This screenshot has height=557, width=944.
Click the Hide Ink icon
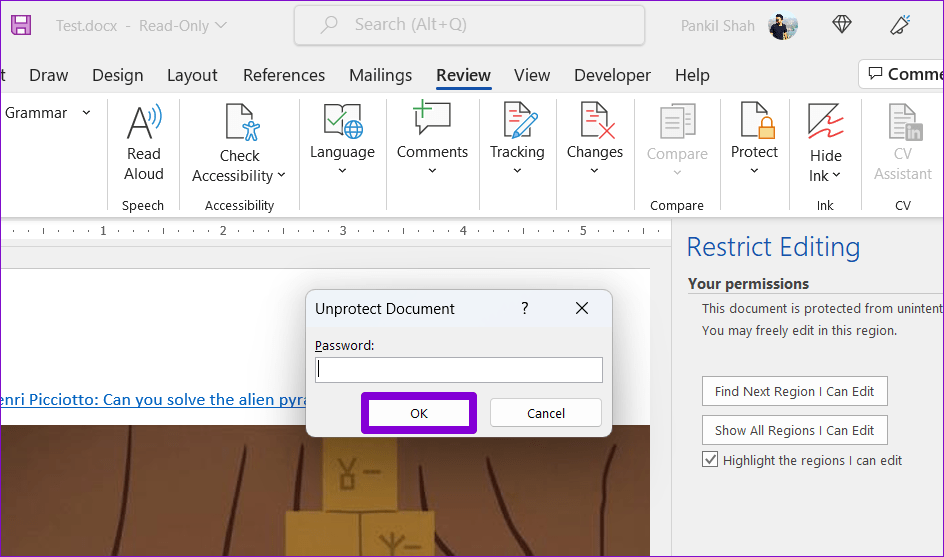click(x=825, y=124)
